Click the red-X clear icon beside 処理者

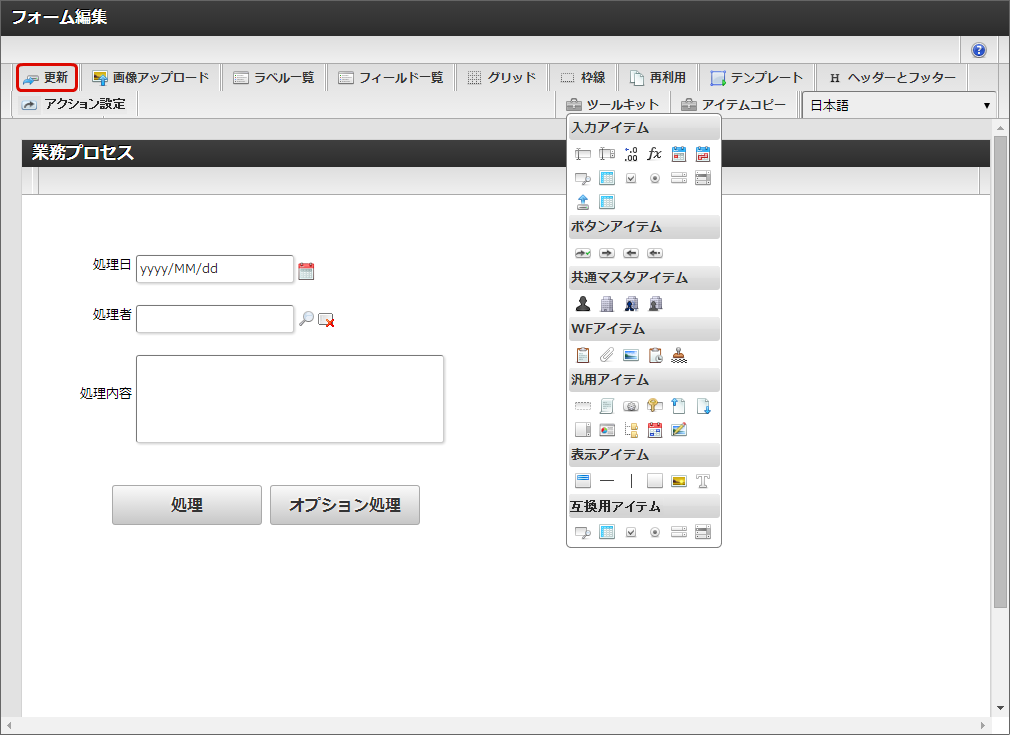pyautogui.click(x=326, y=320)
